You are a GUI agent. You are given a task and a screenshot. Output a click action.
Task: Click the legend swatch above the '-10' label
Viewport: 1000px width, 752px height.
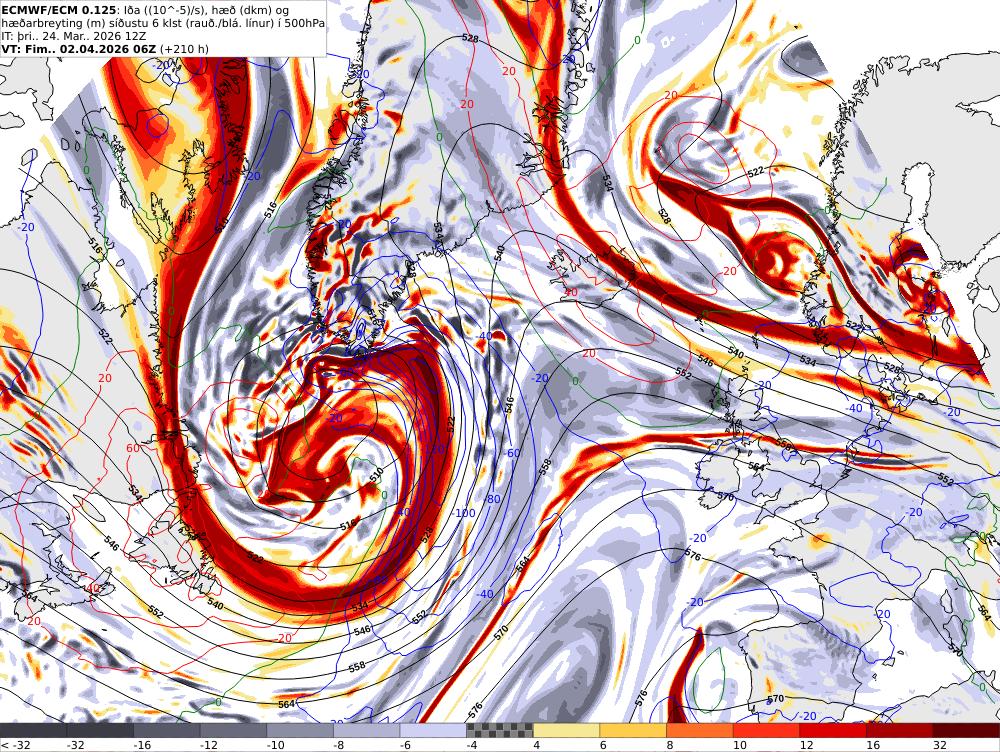[300, 730]
